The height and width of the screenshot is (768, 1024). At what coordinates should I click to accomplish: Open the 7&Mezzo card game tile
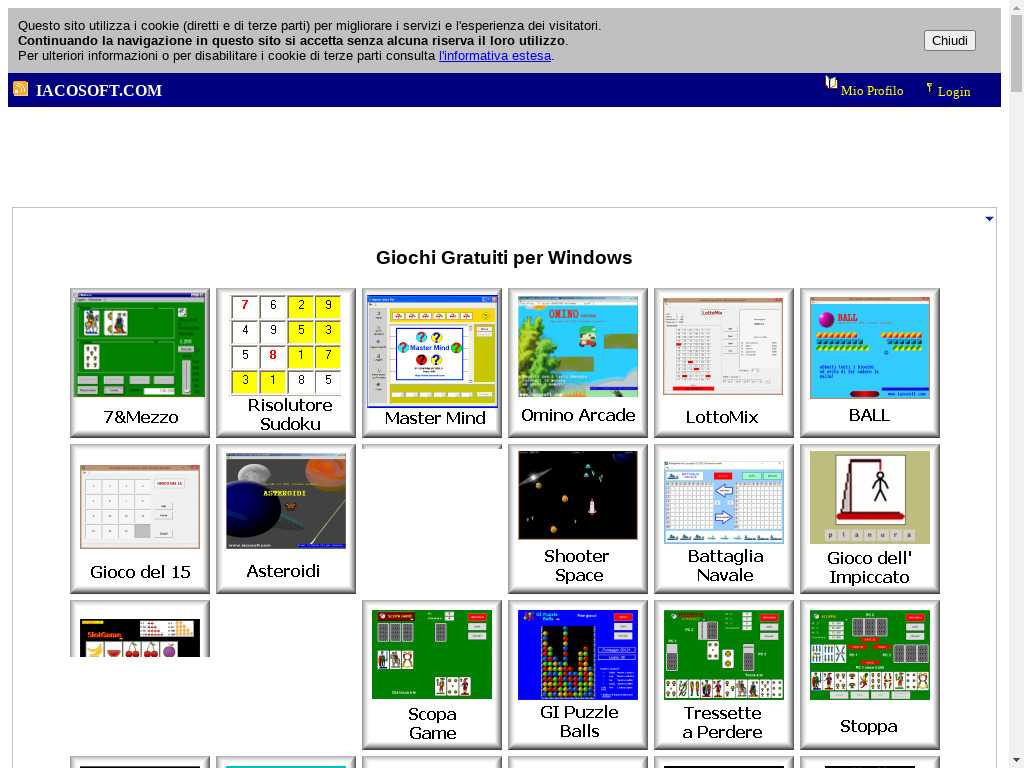pos(140,363)
